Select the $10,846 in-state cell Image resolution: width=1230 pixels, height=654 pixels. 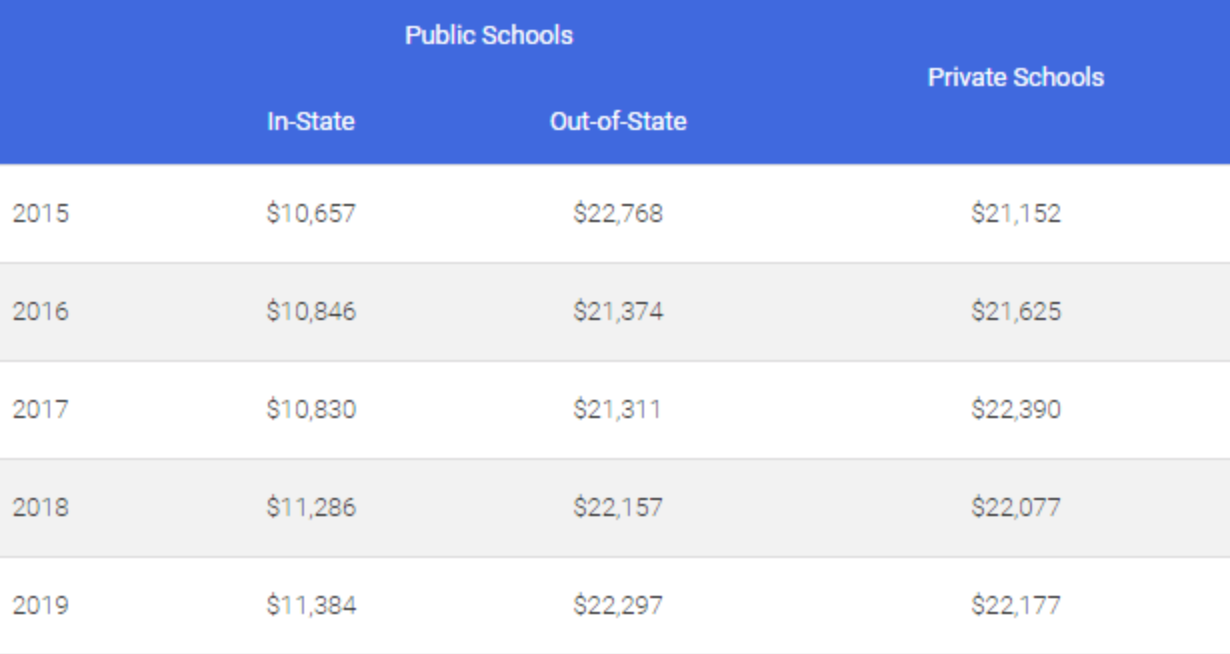[310, 311]
